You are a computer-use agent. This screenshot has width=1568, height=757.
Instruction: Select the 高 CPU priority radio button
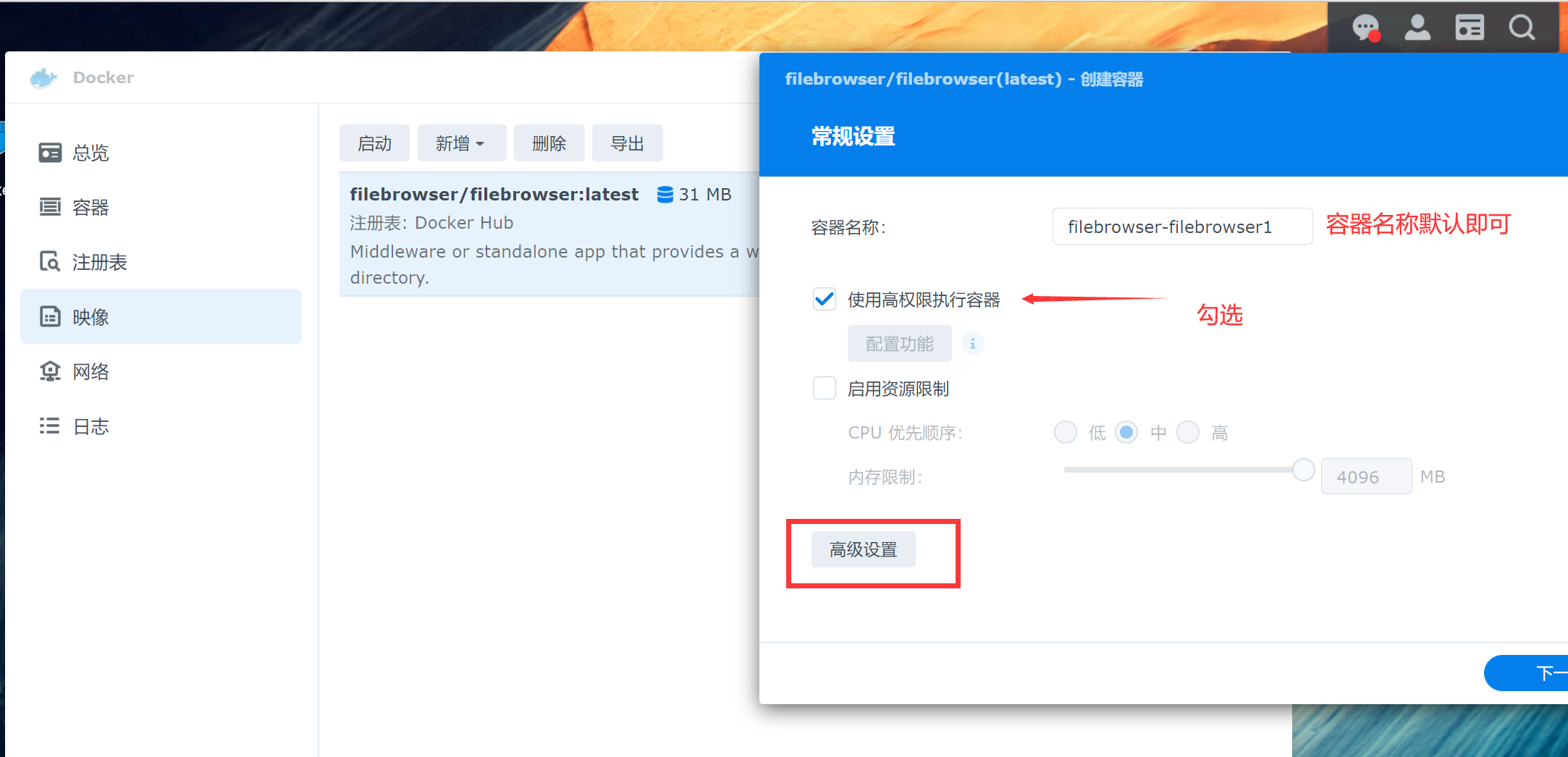(1188, 433)
